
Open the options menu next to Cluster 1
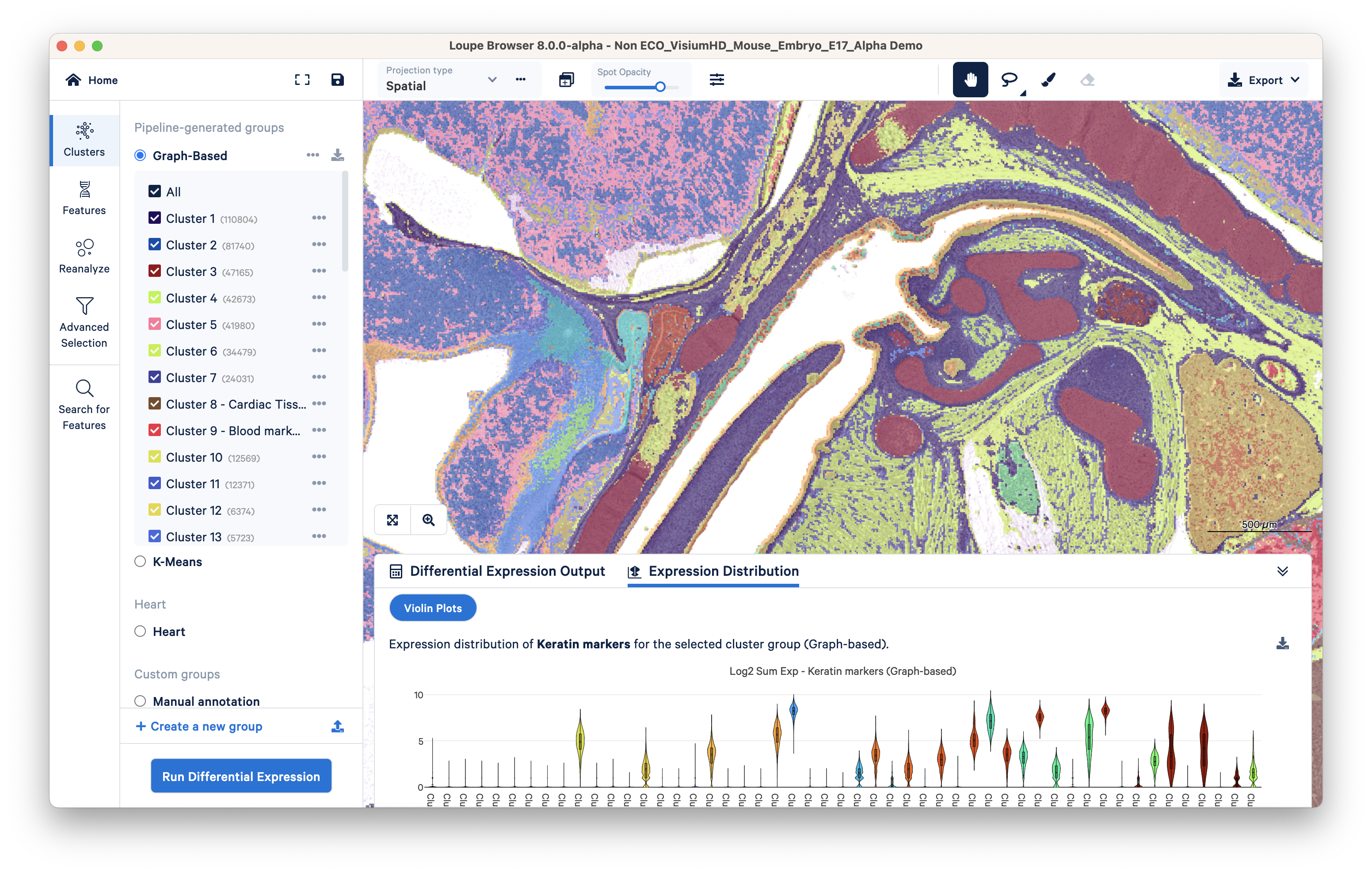click(319, 218)
